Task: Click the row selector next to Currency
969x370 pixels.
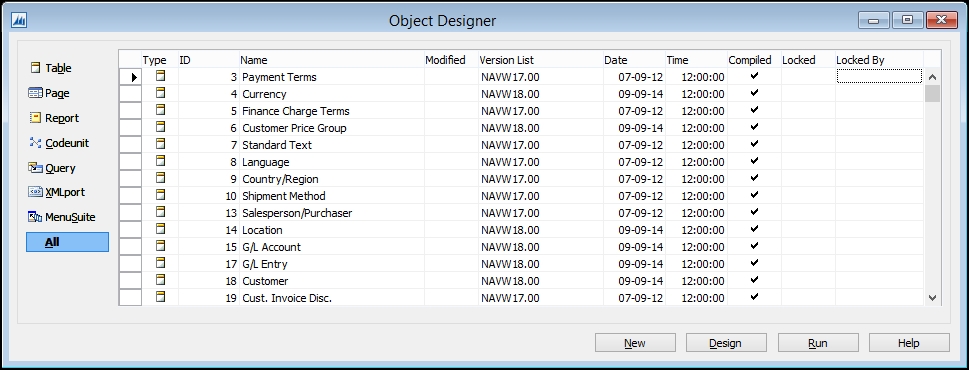Action: (x=130, y=94)
